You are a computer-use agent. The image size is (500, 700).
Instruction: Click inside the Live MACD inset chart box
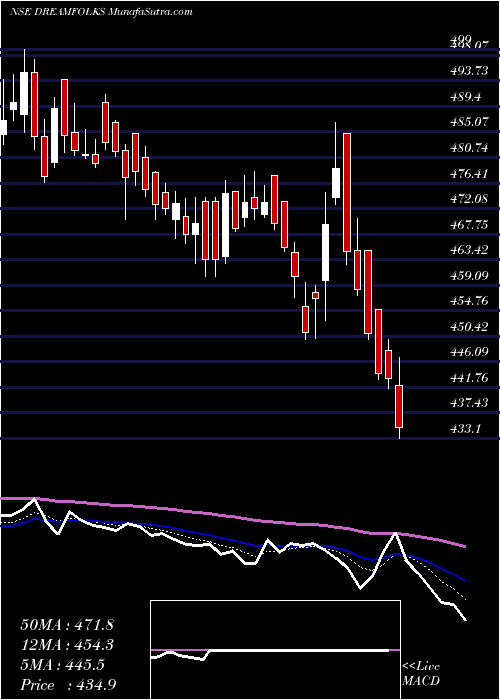[275, 650]
